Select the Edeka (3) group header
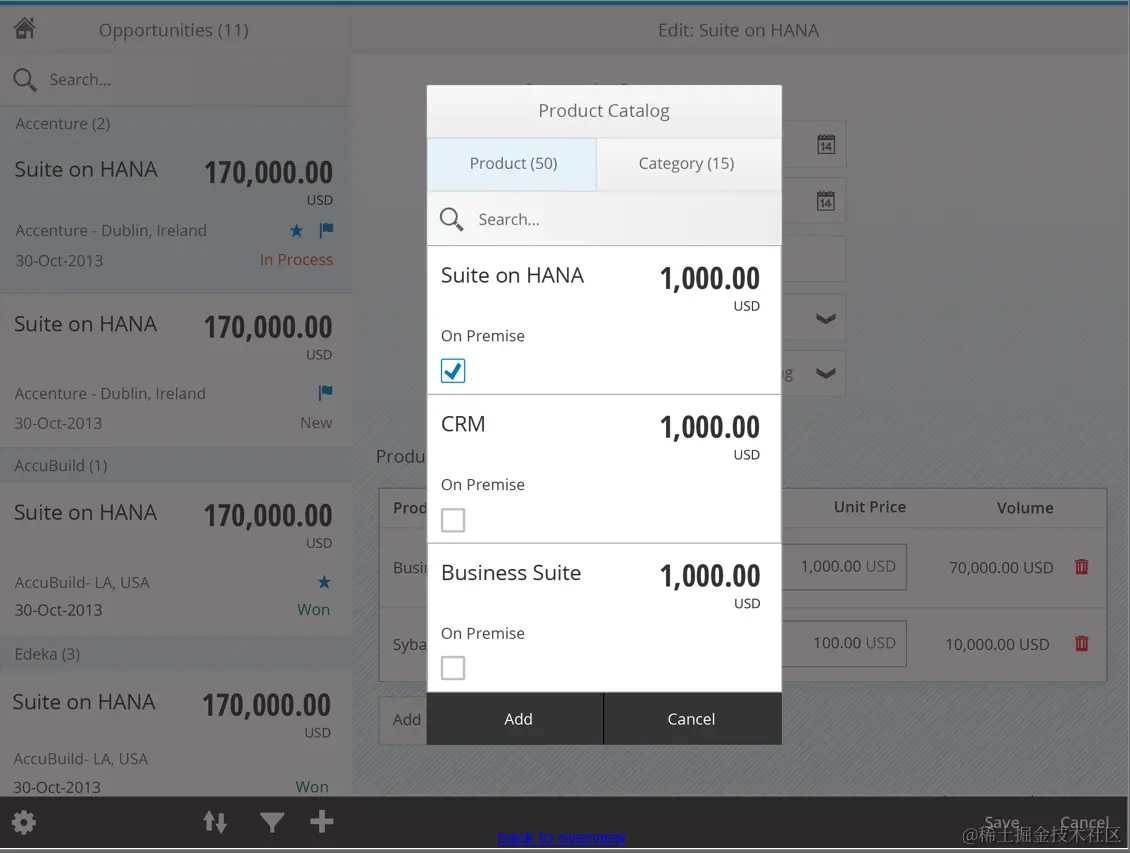This screenshot has width=1130, height=853. pyautogui.click(x=177, y=654)
